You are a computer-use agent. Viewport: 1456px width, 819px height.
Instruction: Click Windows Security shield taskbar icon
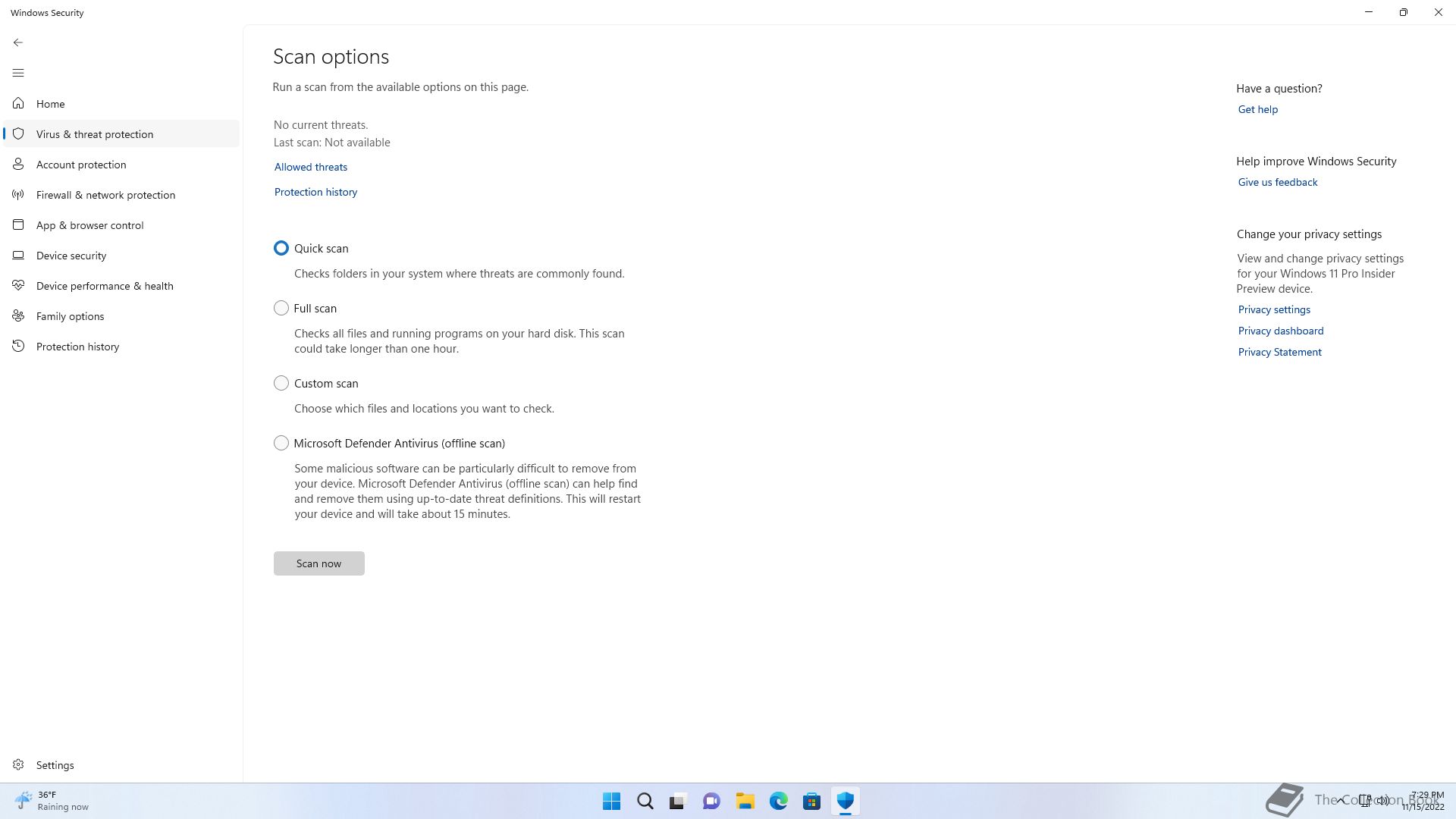[x=846, y=801]
